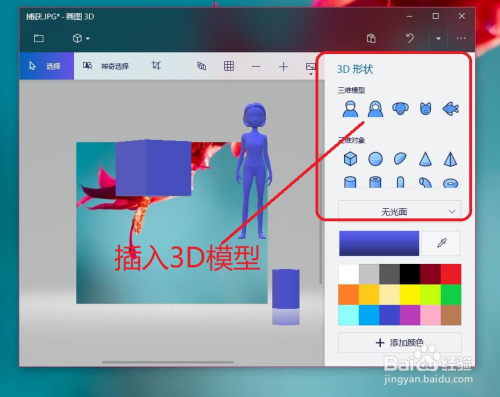Choose the green color swatch
This screenshot has height=397, width=500.
click(x=451, y=295)
